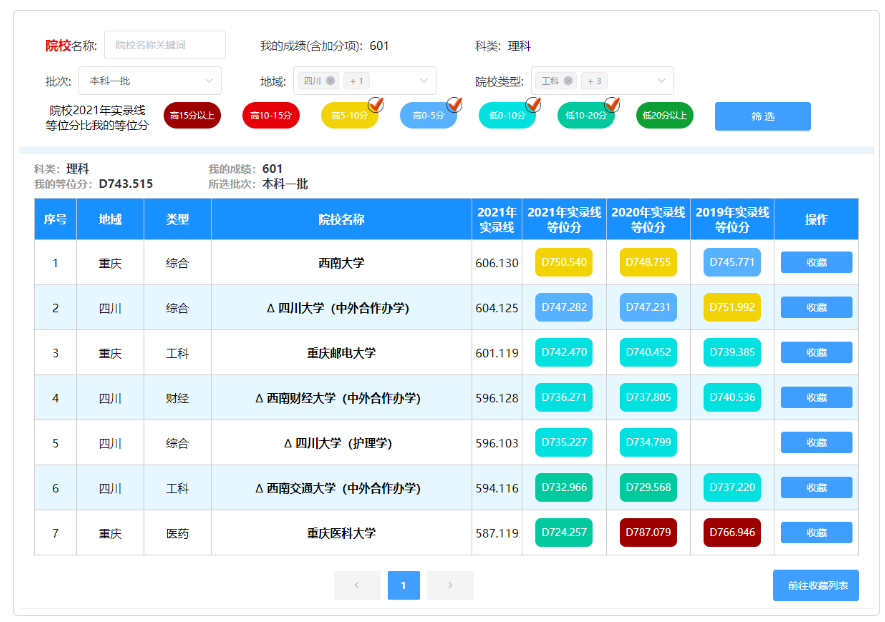The image size is (885, 622).
Task: Uncheck the 低0-10分 filter pill
Action: click(507, 116)
